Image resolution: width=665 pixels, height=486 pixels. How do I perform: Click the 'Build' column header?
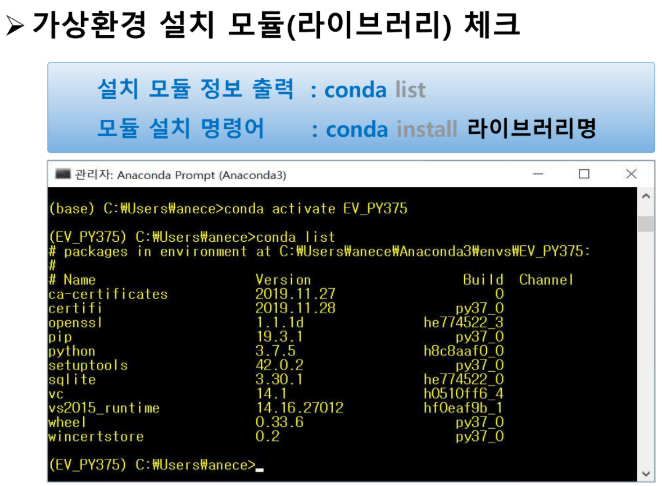[483, 280]
